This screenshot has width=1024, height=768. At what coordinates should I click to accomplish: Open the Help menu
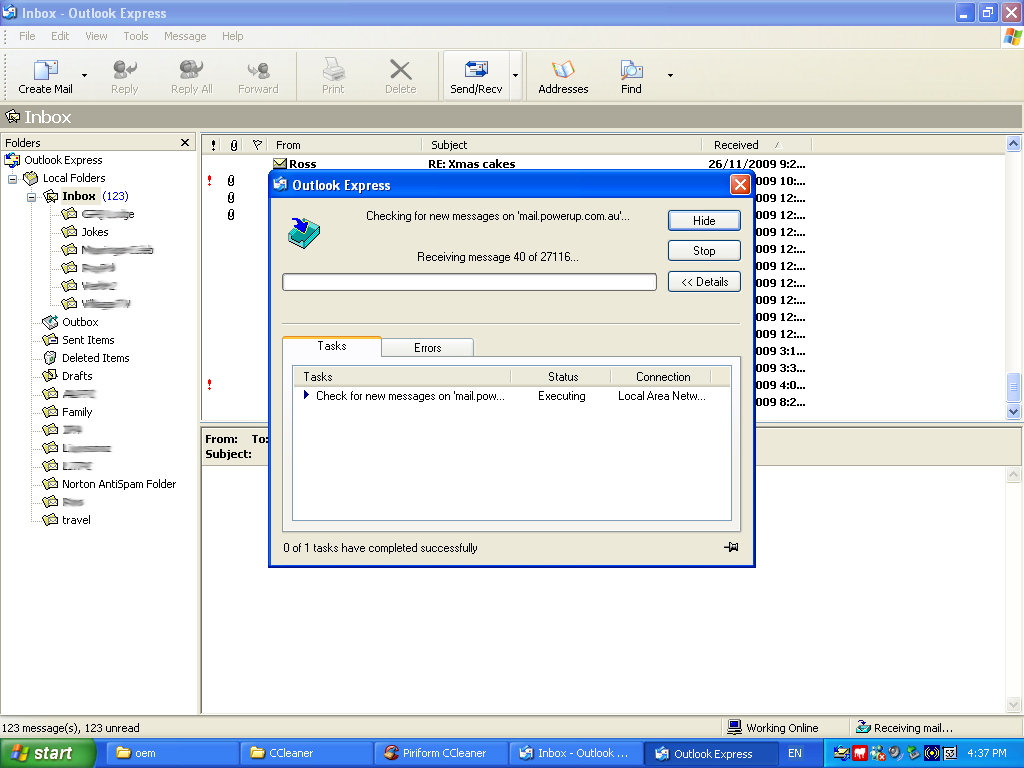pos(232,36)
